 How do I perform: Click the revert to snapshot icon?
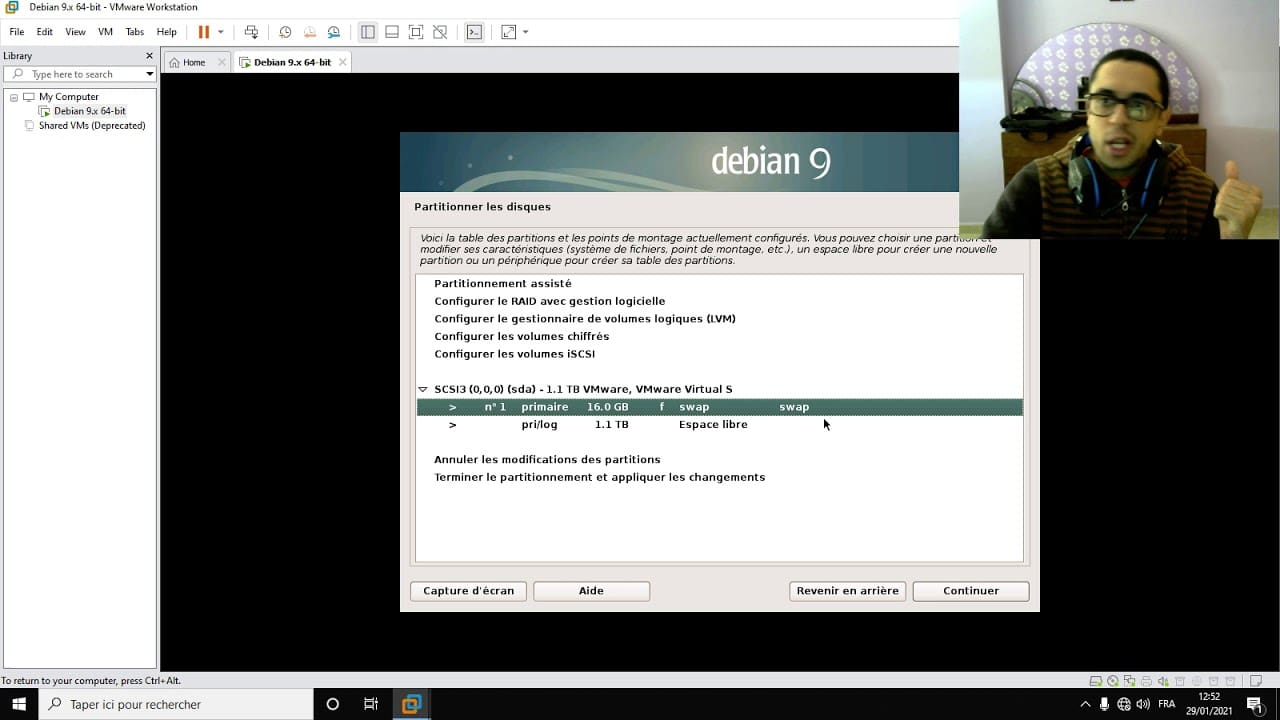[309, 32]
